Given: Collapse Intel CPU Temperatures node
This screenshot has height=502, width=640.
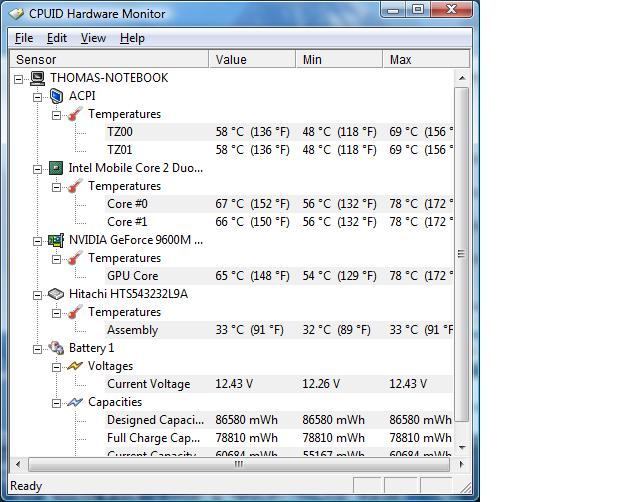Looking at the screenshot, I should click(x=56, y=187).
